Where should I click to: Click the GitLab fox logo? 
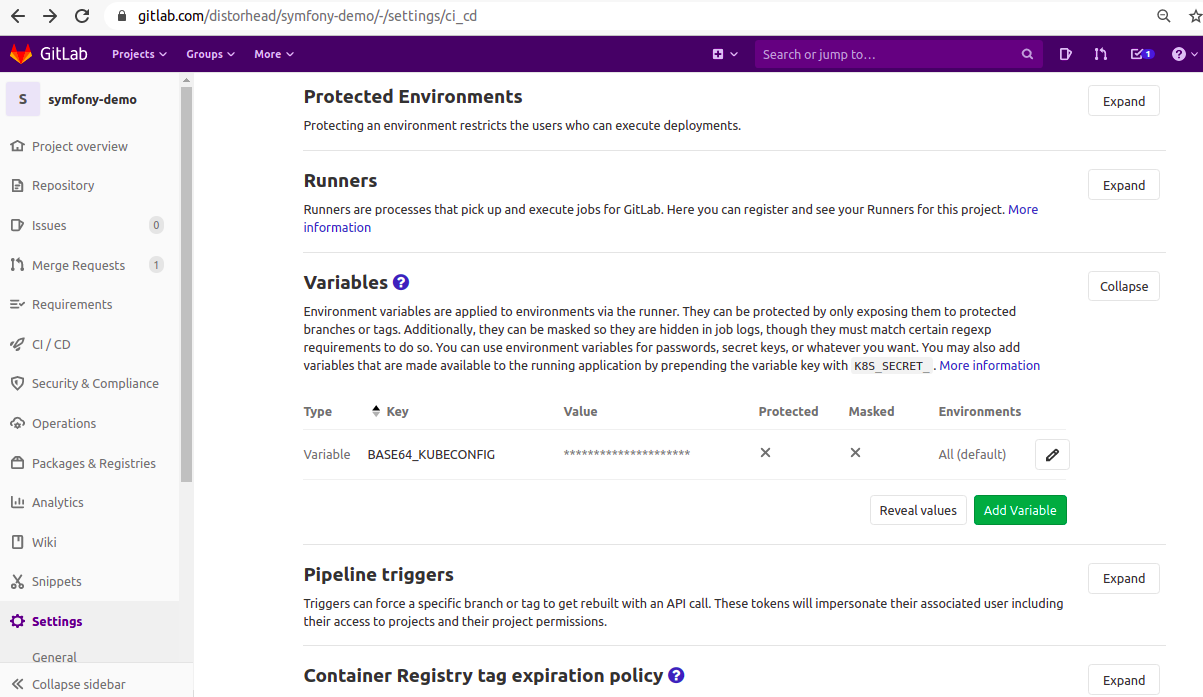click(x=21, y=54)
